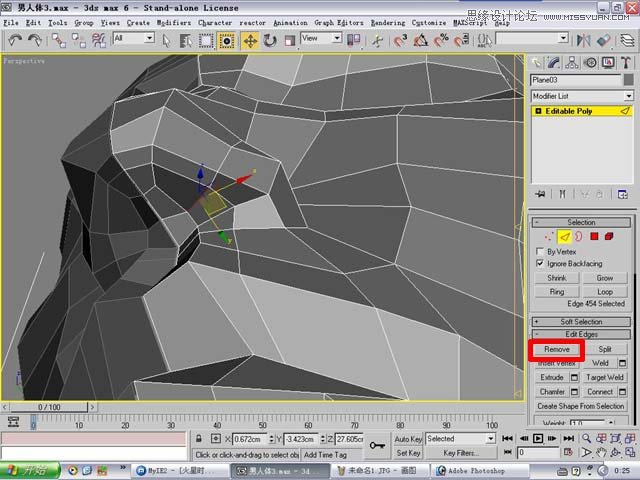Select Element sub-object level
The width and height of the screenshot is (640, 480).
[x=609, y=236]
